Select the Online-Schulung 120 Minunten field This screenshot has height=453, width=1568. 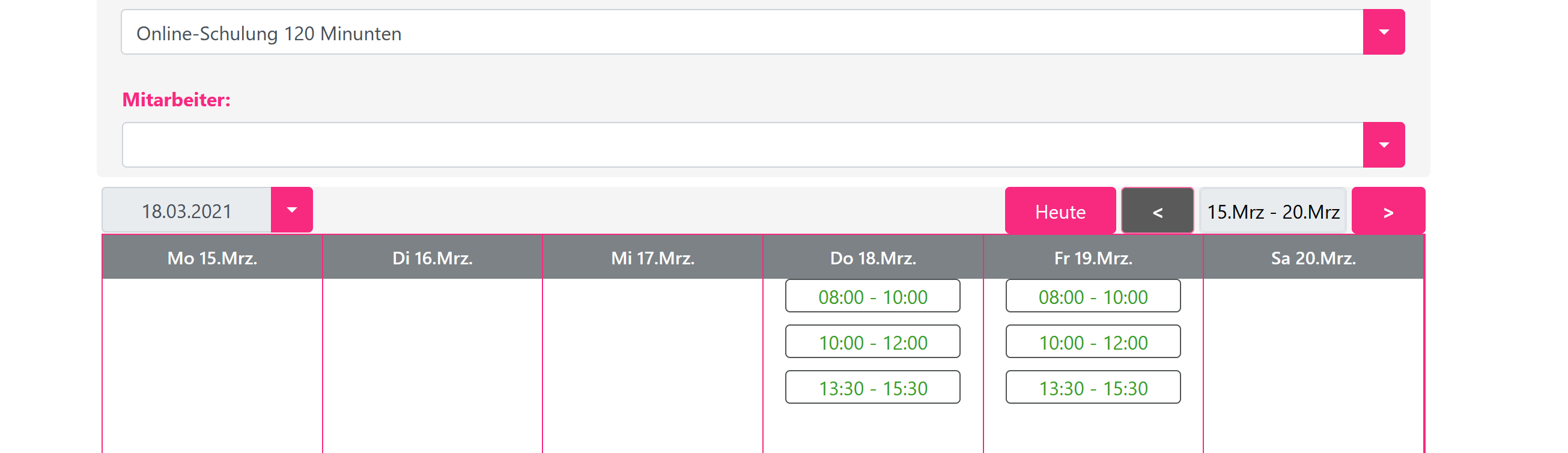click(x=741, y=32)
